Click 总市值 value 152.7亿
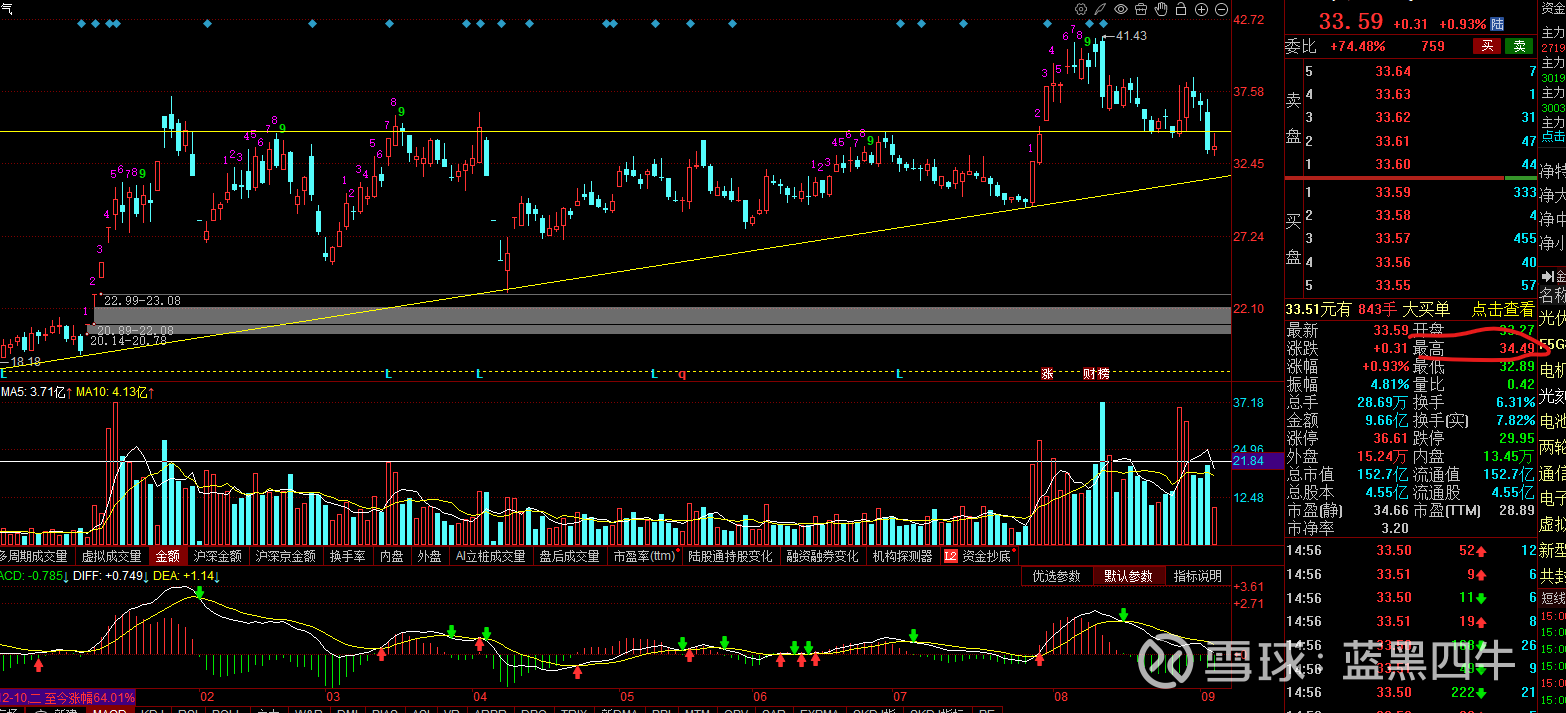 (x=1382, y=474)
